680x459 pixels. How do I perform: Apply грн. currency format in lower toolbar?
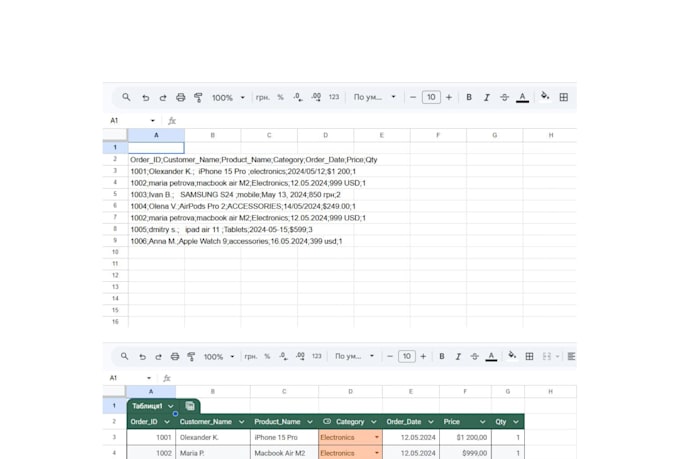tap(251, 356)
